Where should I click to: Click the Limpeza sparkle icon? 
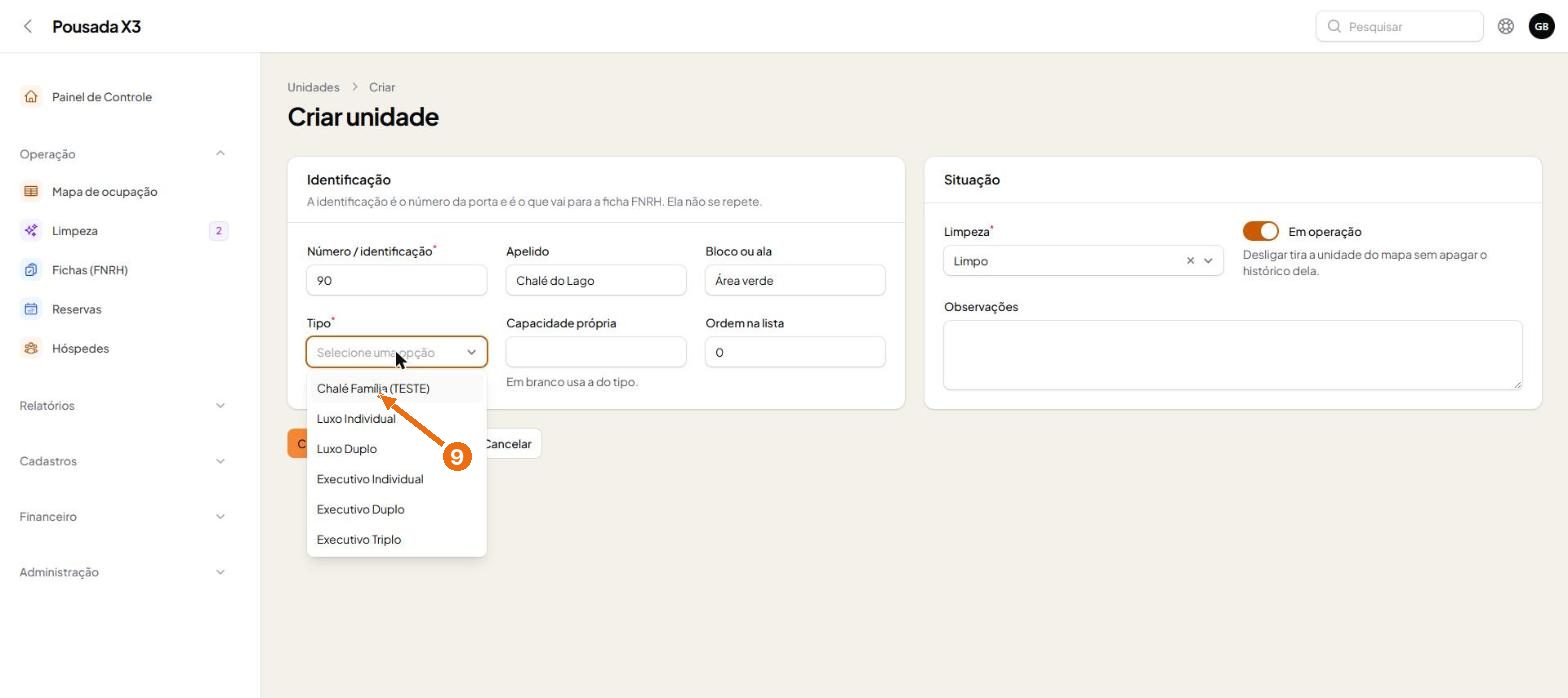(x=31, y=231)
